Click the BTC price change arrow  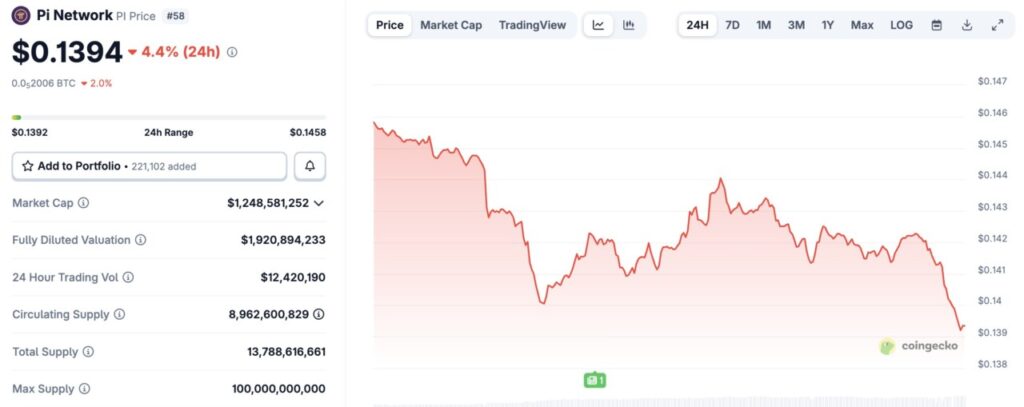82,83
